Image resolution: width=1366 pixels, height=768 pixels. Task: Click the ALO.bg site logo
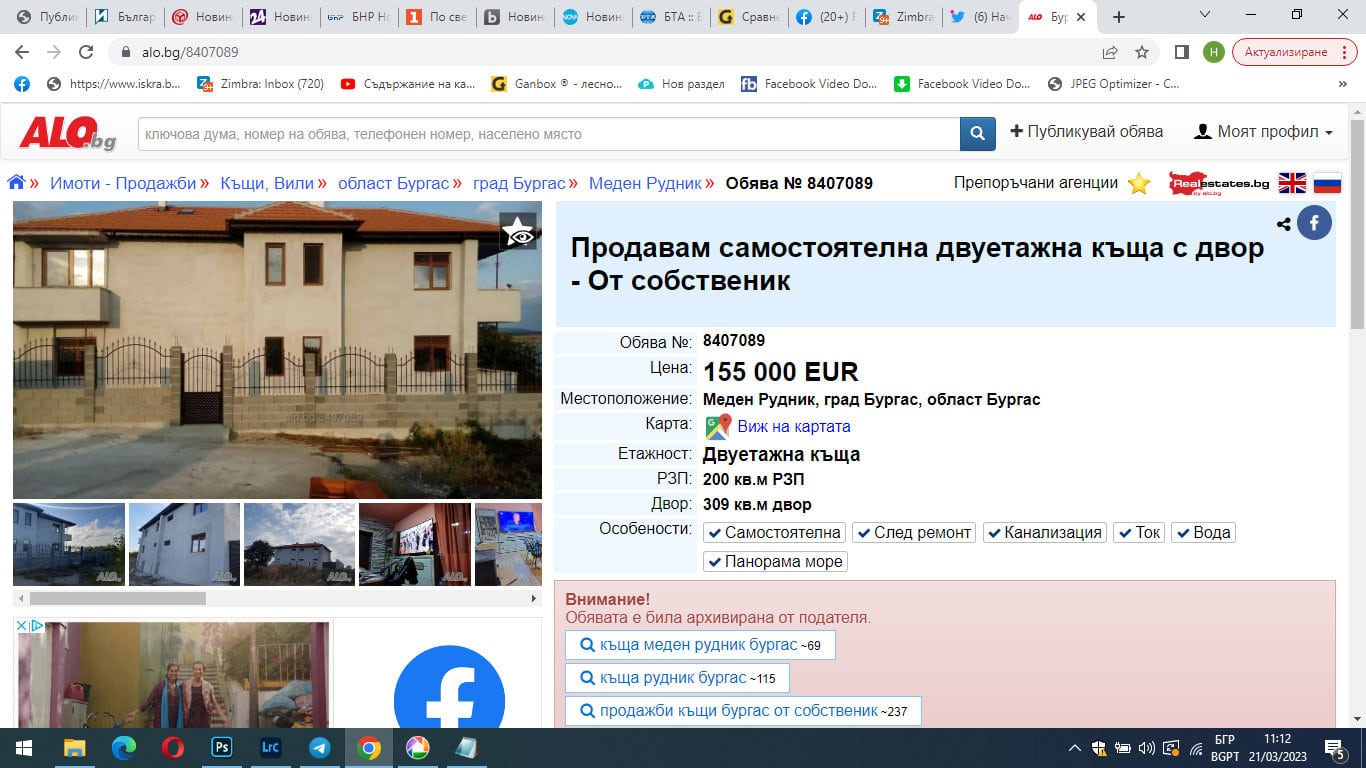click(67, 133)
